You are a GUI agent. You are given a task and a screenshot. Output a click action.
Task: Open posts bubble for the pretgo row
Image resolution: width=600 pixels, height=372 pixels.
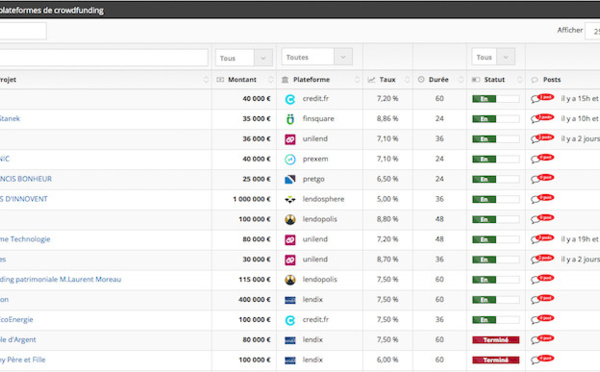(542, 179)
